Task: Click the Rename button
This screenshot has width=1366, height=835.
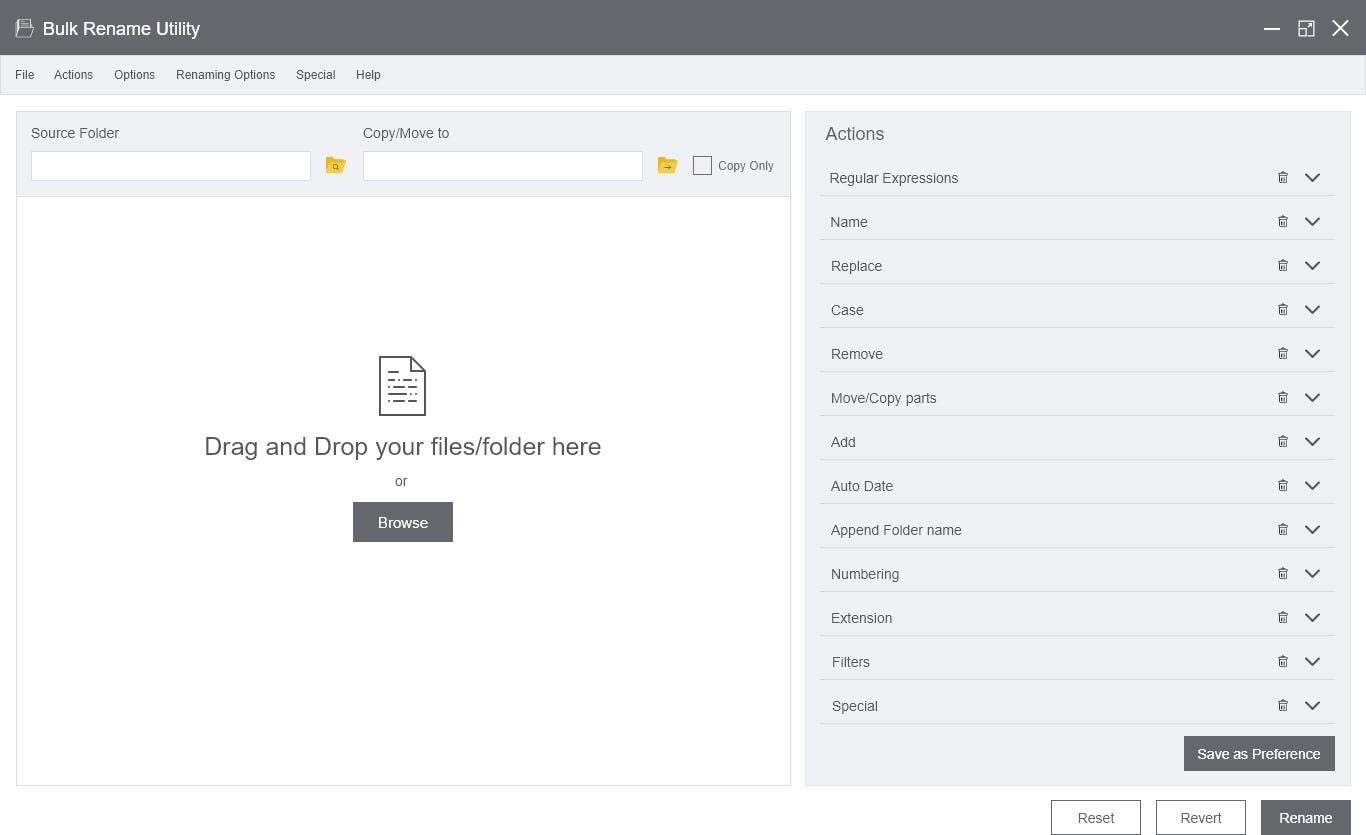Action: [1306, 817]
